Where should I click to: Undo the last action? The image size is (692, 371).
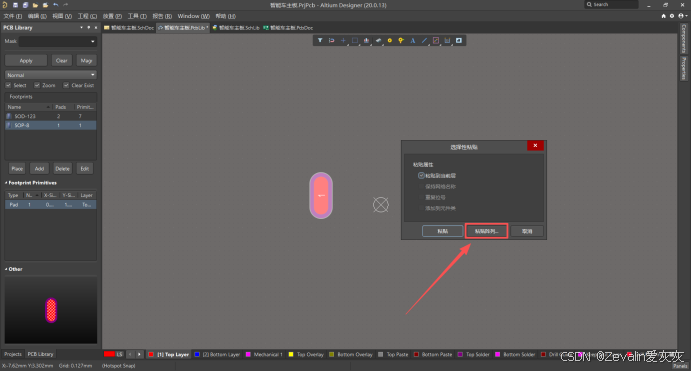tap(56, 5)
